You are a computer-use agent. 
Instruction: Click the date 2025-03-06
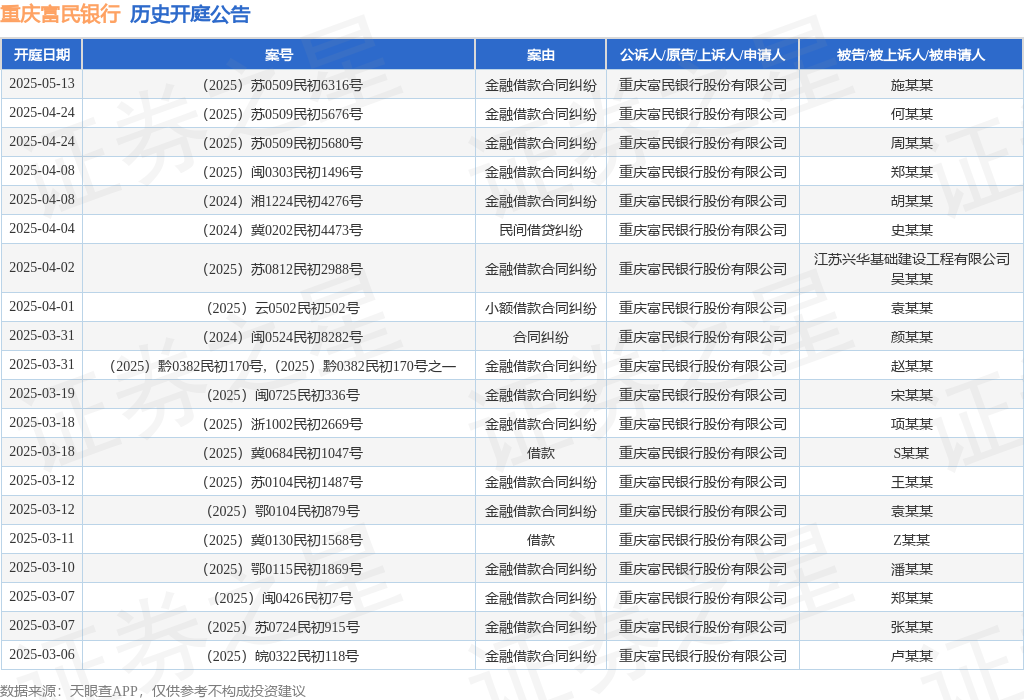[42, 654]
